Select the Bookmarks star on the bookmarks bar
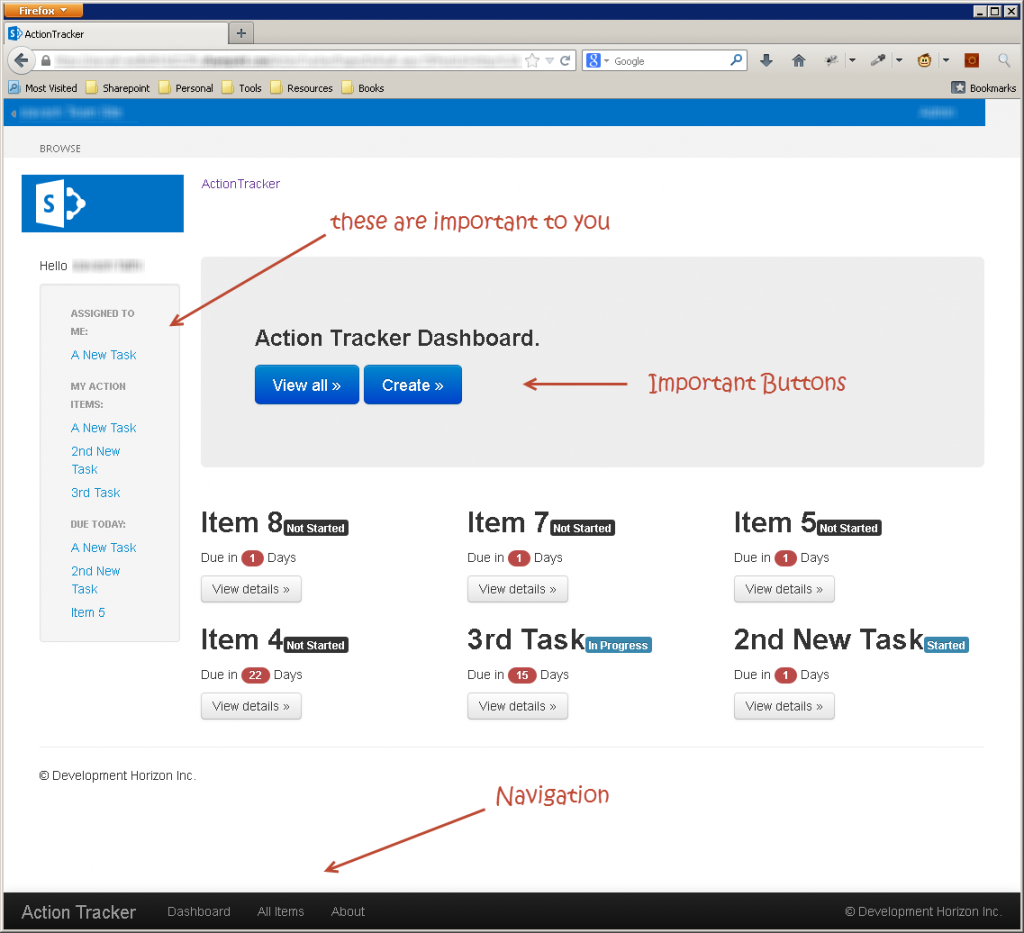 pos(958,88)
